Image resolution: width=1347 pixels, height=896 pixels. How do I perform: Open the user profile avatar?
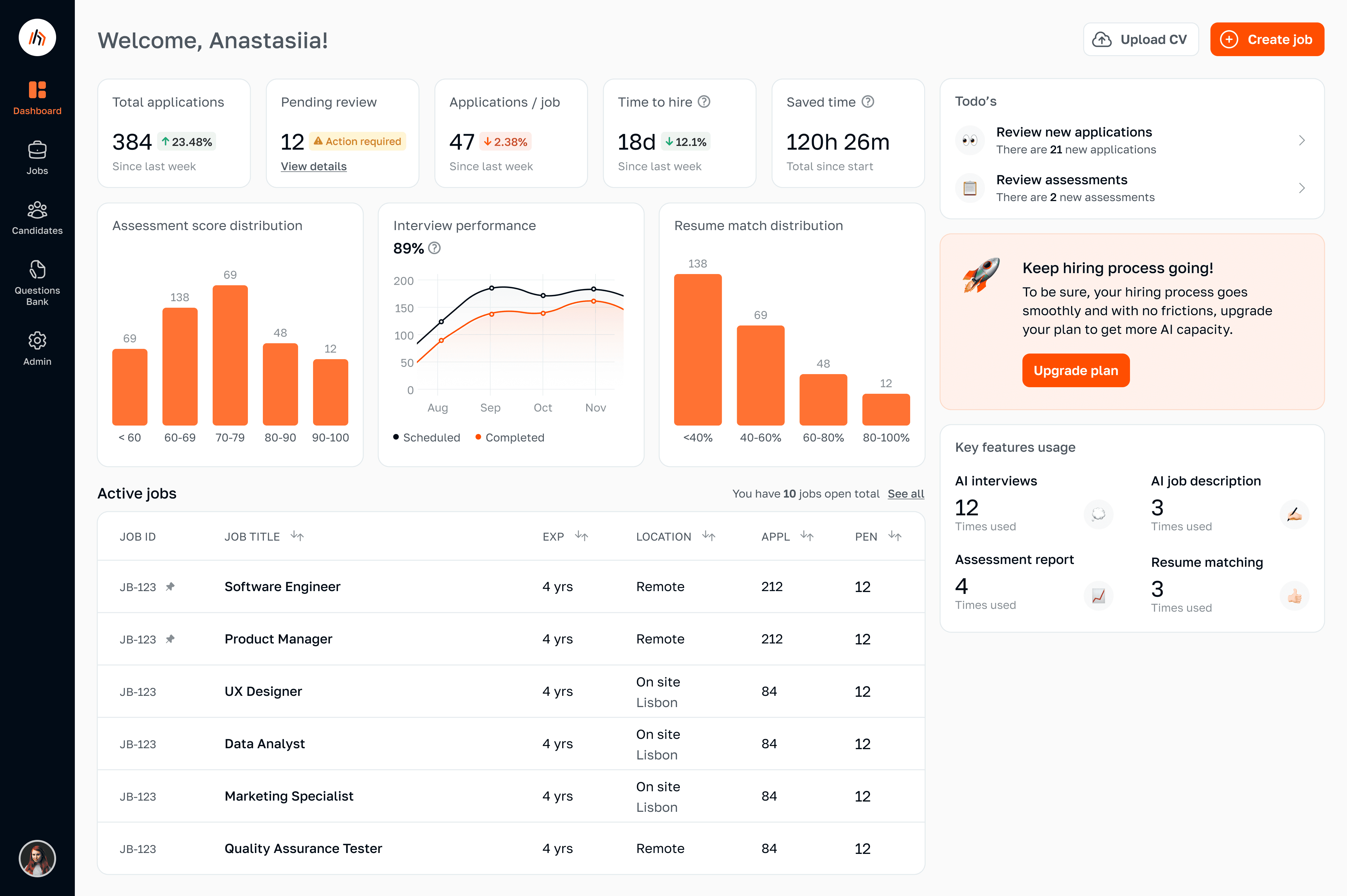tap(37, 858)
